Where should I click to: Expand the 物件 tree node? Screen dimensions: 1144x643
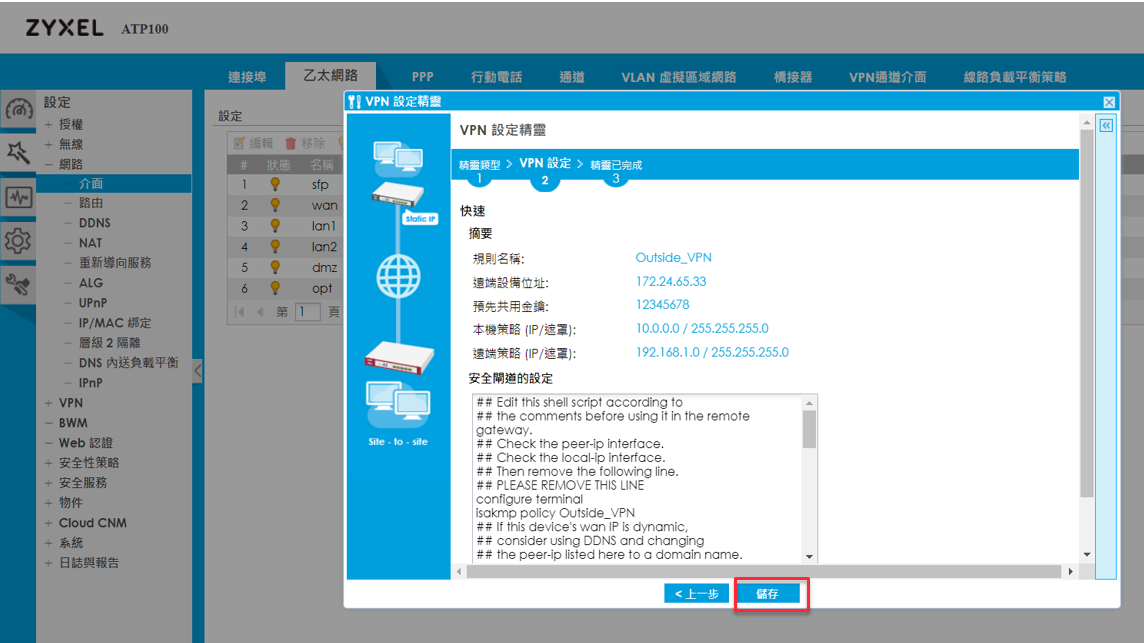click(x=48, y=503)
